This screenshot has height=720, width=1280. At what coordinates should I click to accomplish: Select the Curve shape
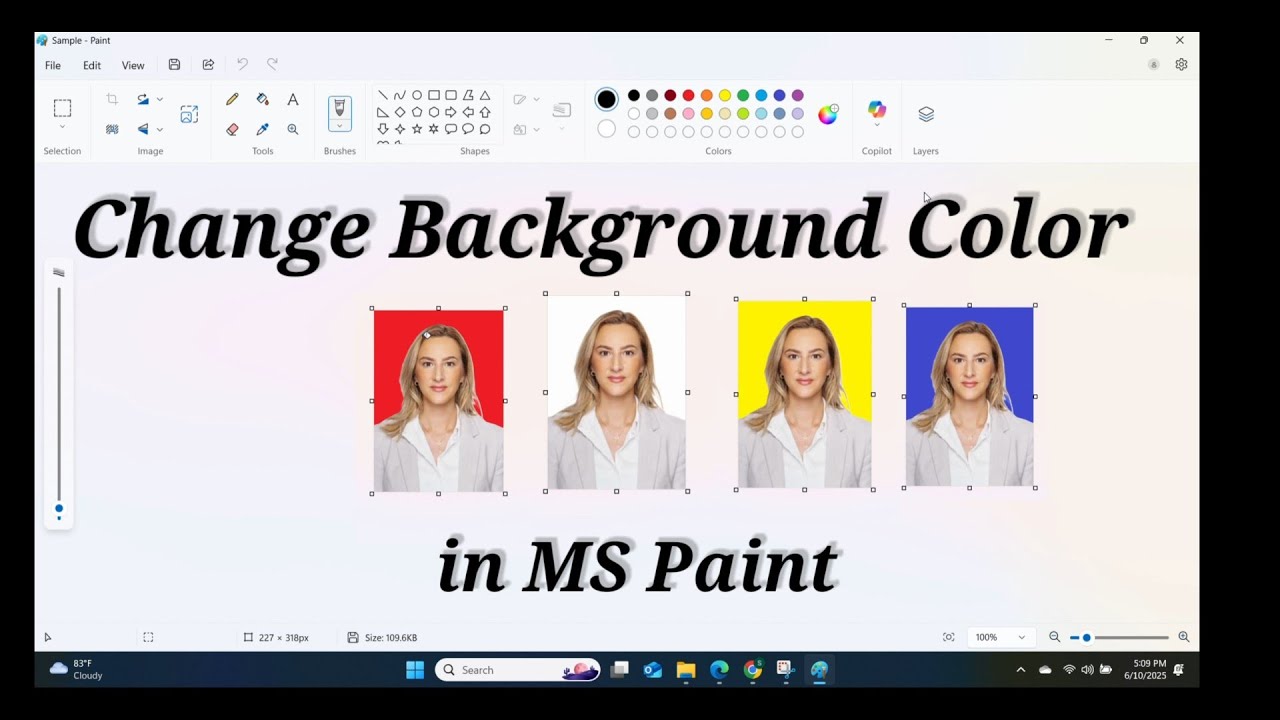[399, 95]
